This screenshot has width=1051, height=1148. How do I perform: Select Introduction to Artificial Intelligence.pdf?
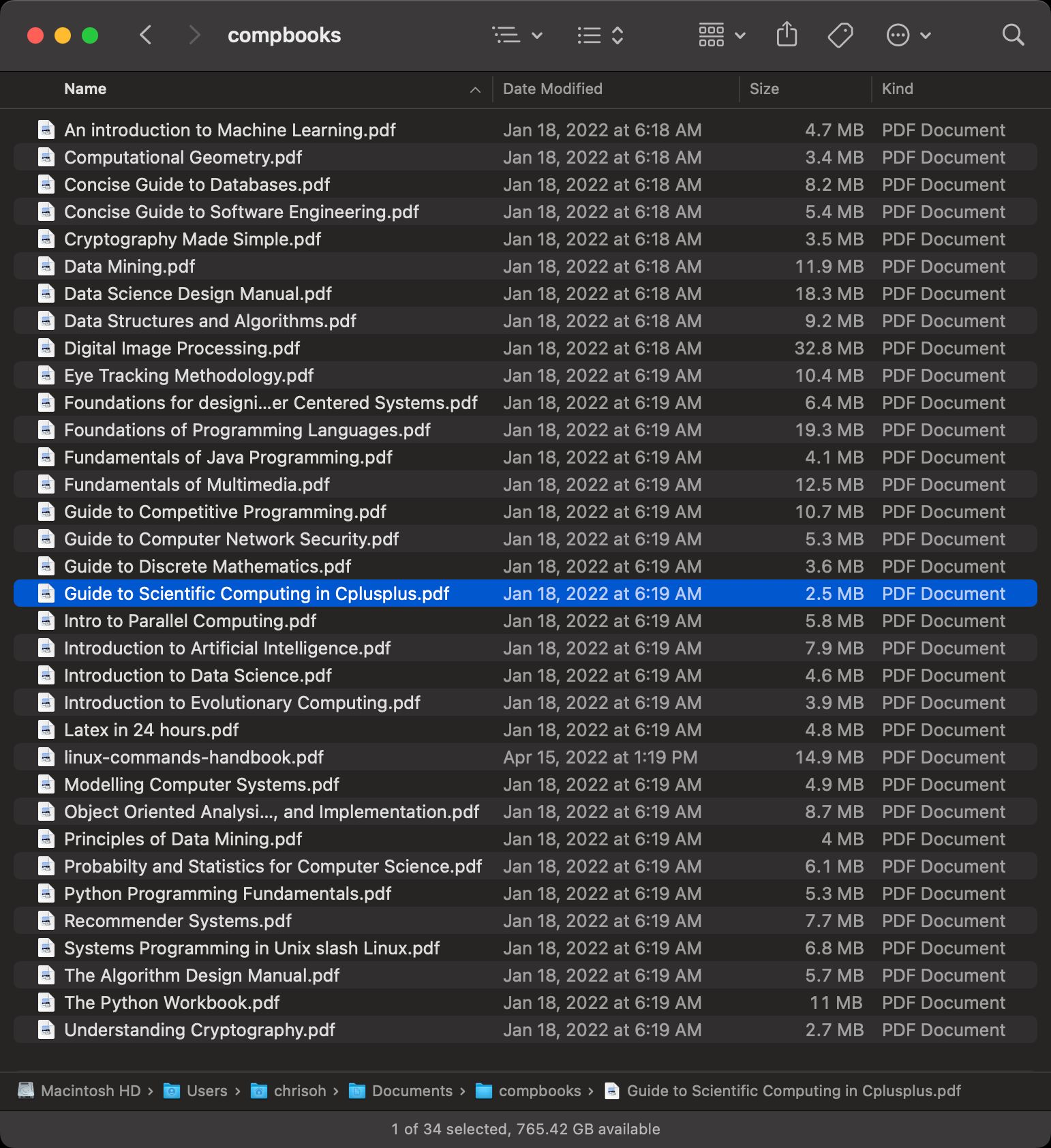tap(525, 648)
